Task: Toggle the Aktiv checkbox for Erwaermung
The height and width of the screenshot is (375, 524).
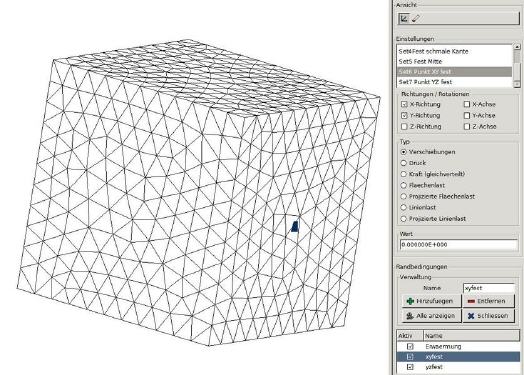Action: point(410,347)
